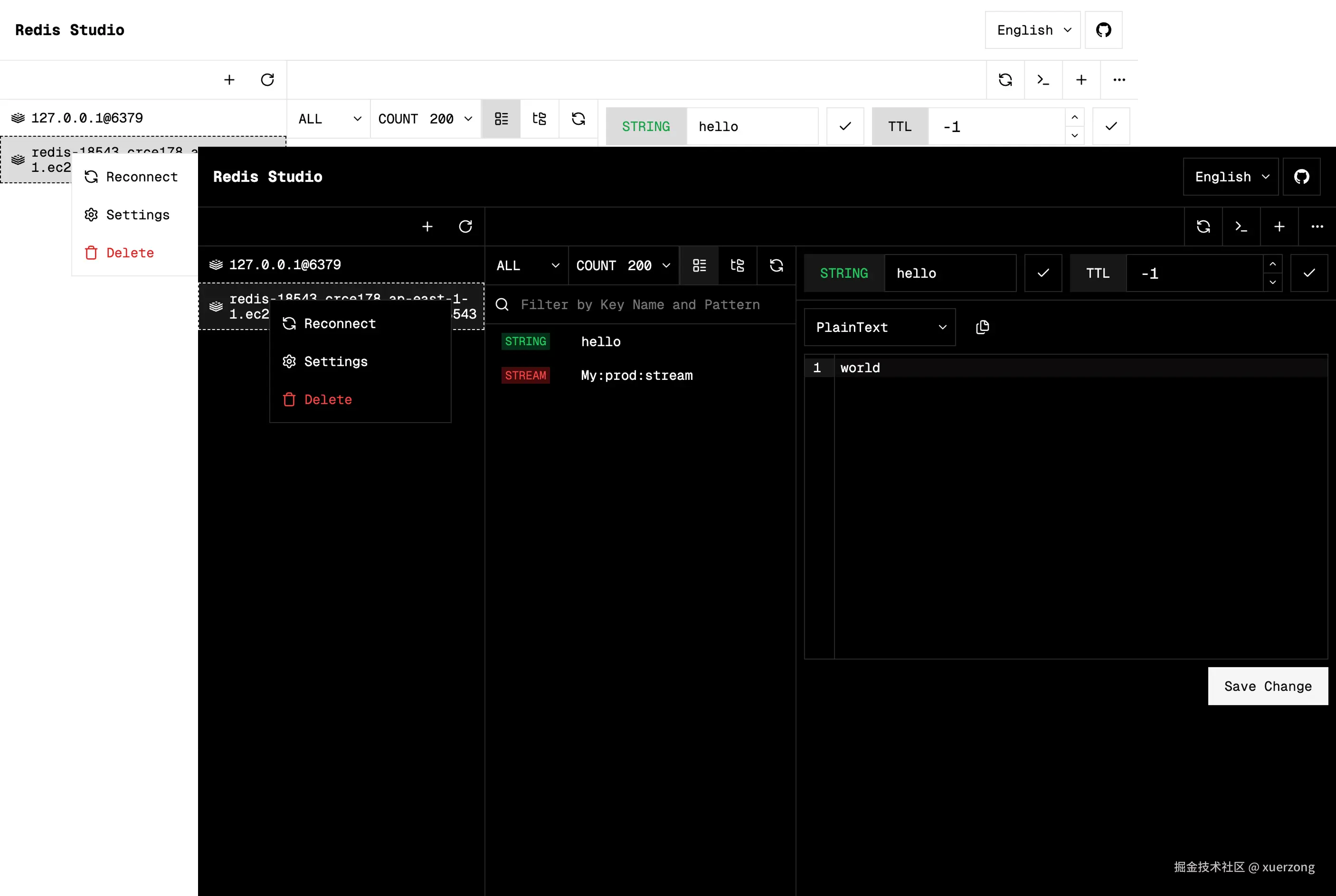Open the GitHub repository page
The width and height of the screenshot is (1336, 896).
tap(1302, 177)
